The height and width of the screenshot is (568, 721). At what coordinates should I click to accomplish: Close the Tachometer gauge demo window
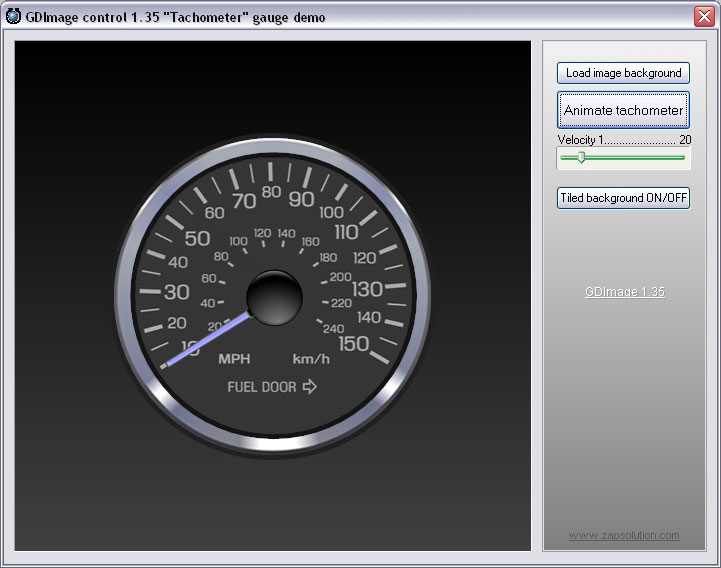pos(704,16)
